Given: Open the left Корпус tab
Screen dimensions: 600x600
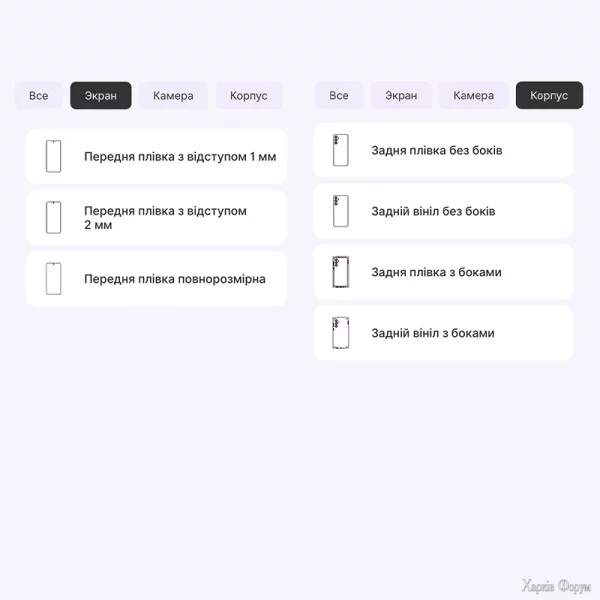Looking at the screenshot, I should (249, 96).
